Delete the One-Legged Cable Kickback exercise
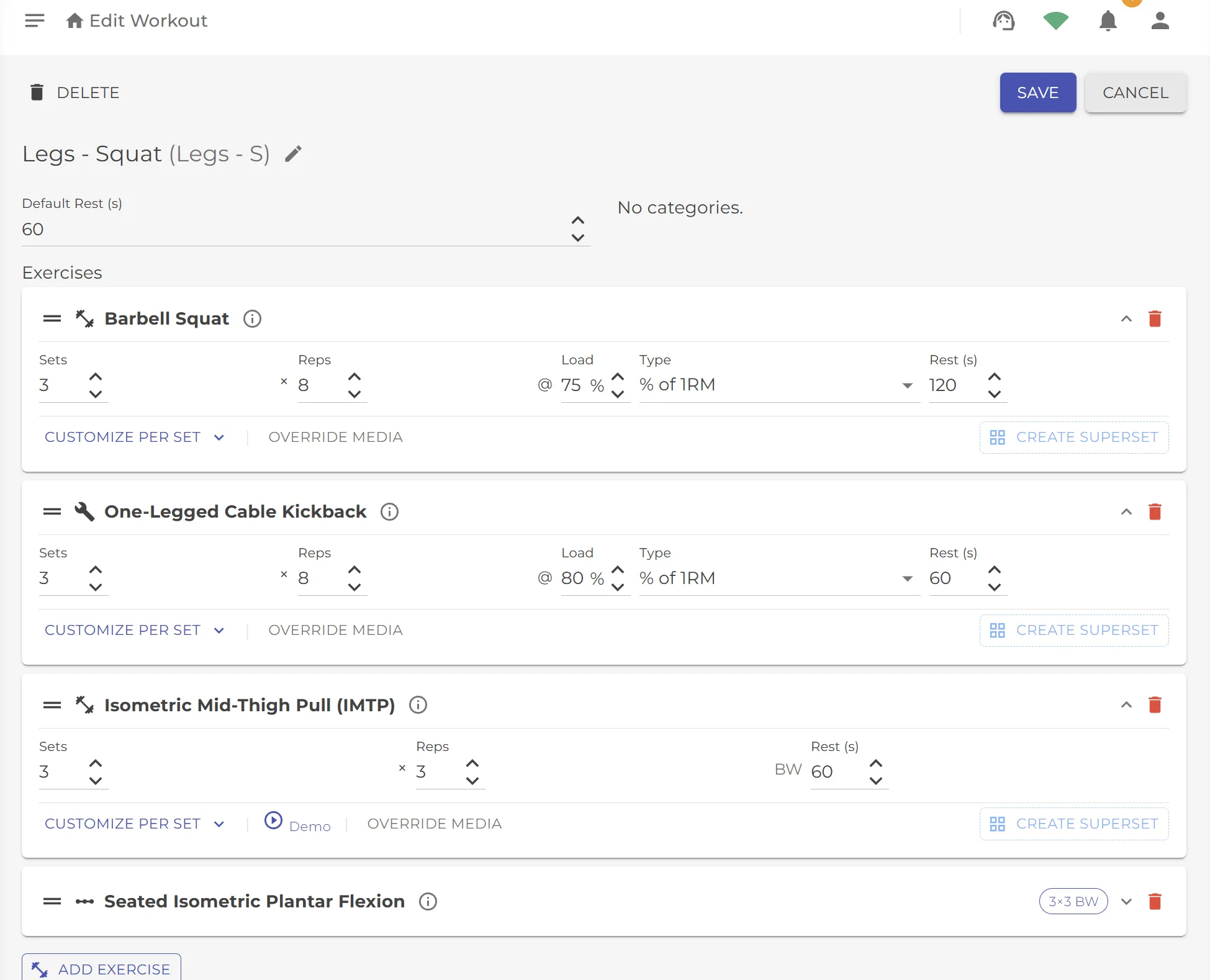 click(1156, 511)
